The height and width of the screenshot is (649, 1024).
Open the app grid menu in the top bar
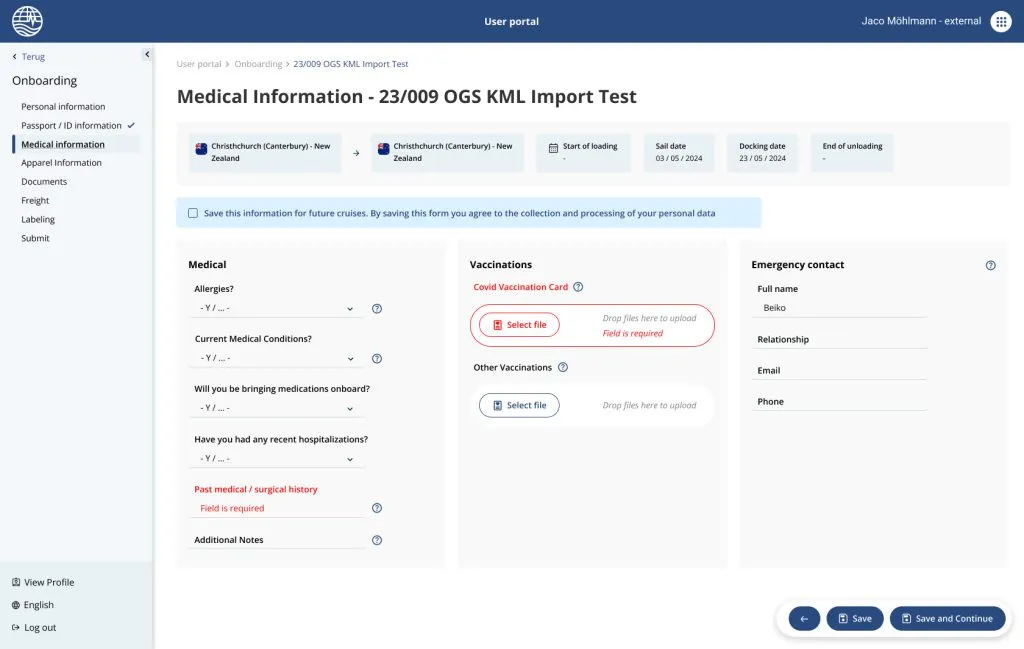point(1000,20)
